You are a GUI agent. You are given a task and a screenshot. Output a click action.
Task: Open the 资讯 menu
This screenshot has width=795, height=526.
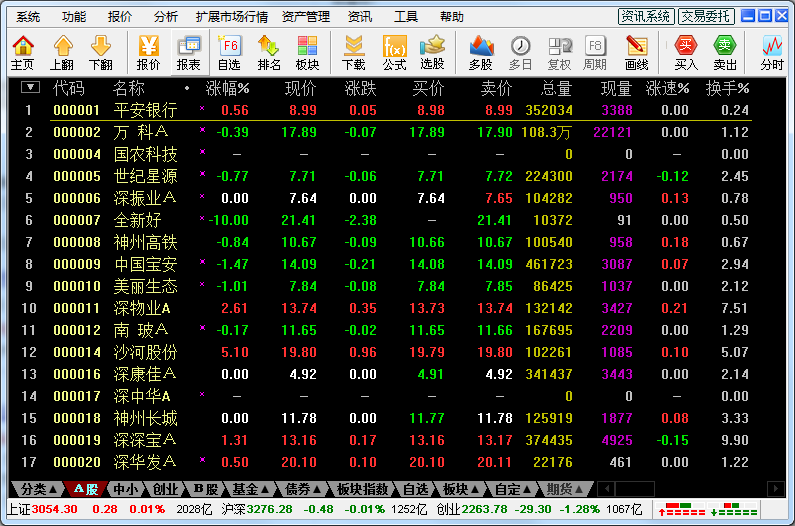[360, 17]
